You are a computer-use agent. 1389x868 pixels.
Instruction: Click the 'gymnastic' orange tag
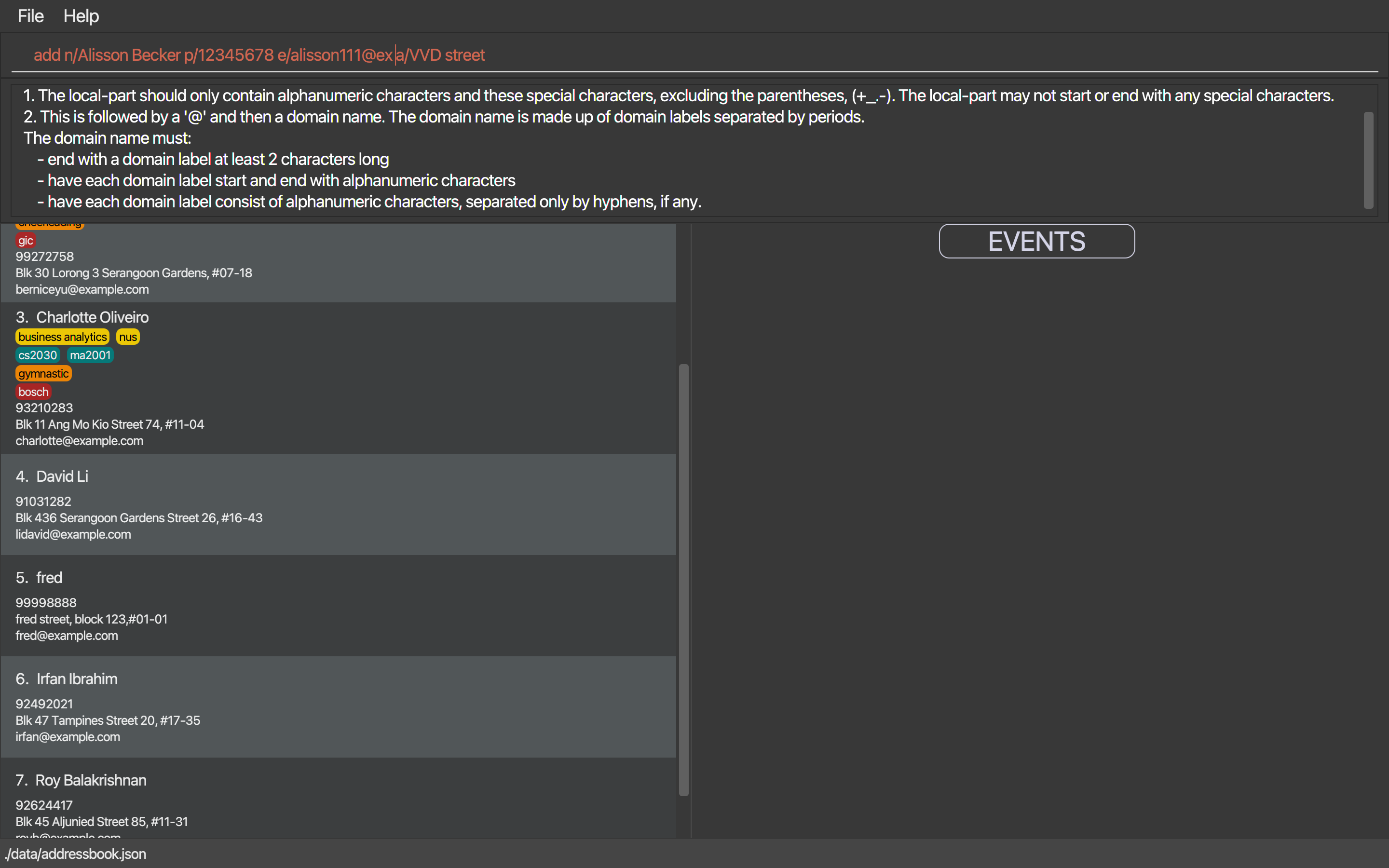pyautogui.click(x=43, y=374)
